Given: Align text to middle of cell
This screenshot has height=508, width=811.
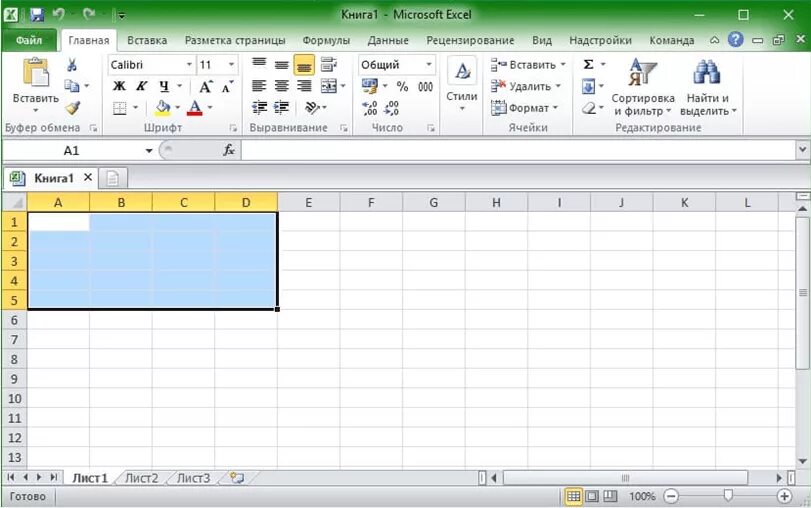Looking at the screenshot, I should 281,65.
